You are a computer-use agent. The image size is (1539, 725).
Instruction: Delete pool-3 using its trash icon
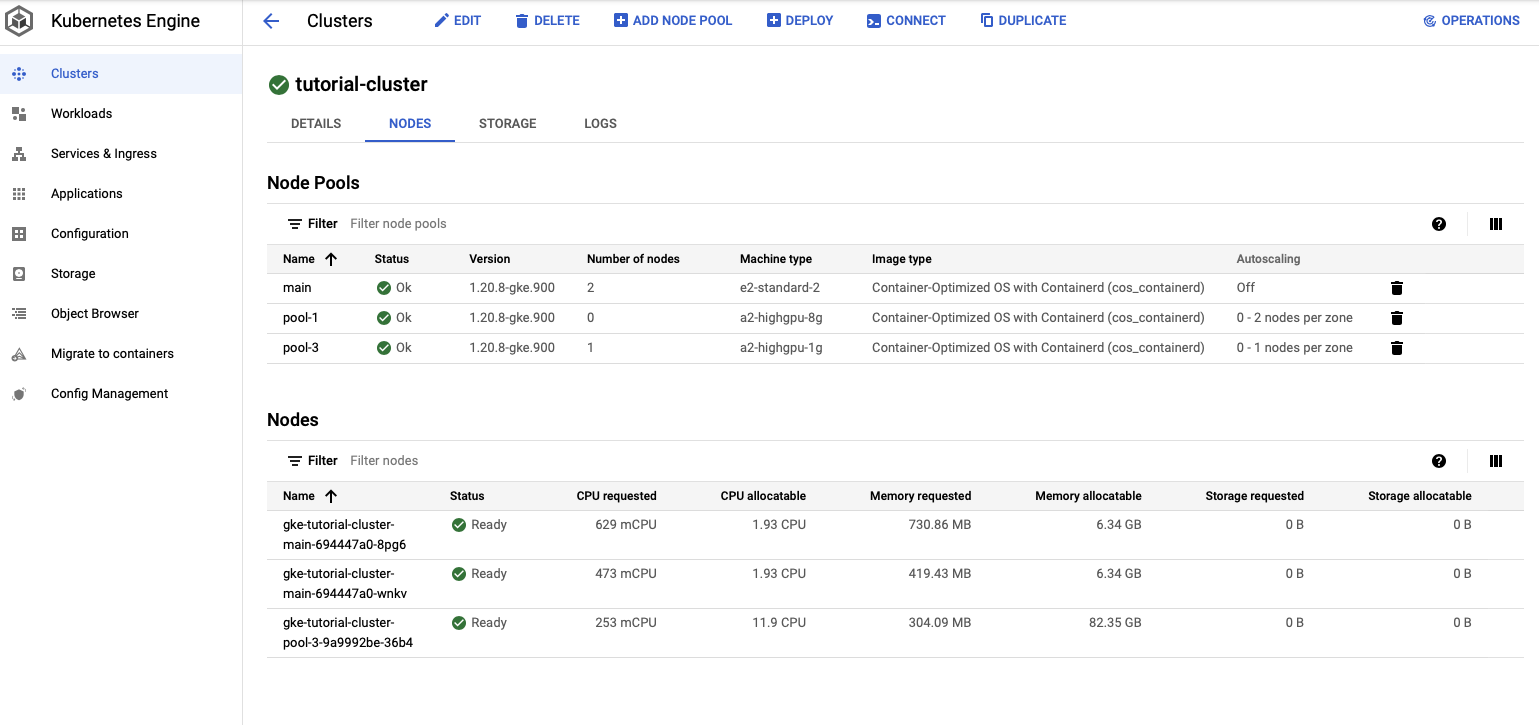[x=1397, y=348]
